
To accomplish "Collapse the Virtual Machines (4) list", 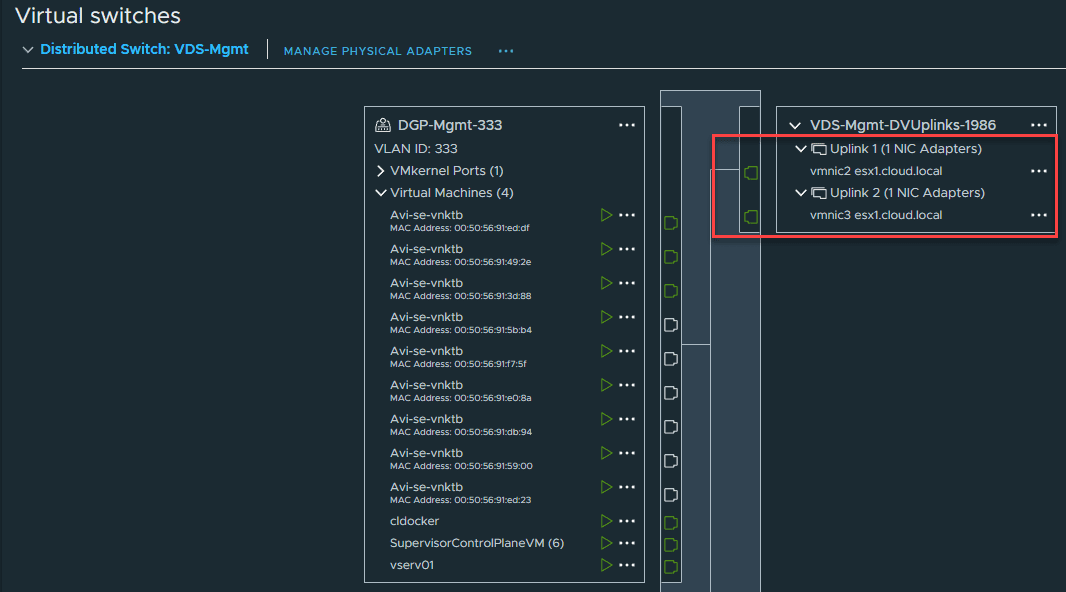I will pos(381,192).
